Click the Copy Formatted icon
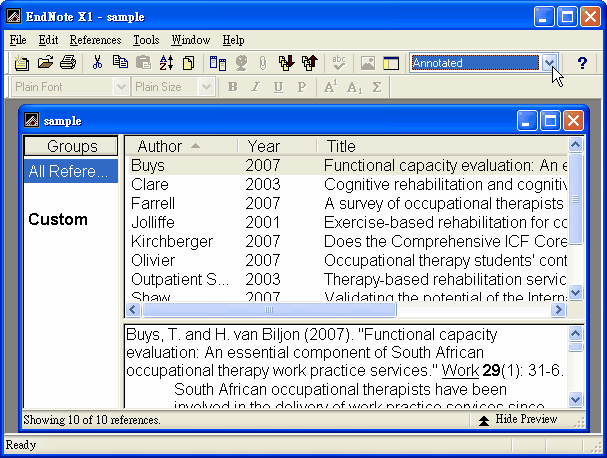Viewport: 607px width, 458px height. click(x=189, y=62)
